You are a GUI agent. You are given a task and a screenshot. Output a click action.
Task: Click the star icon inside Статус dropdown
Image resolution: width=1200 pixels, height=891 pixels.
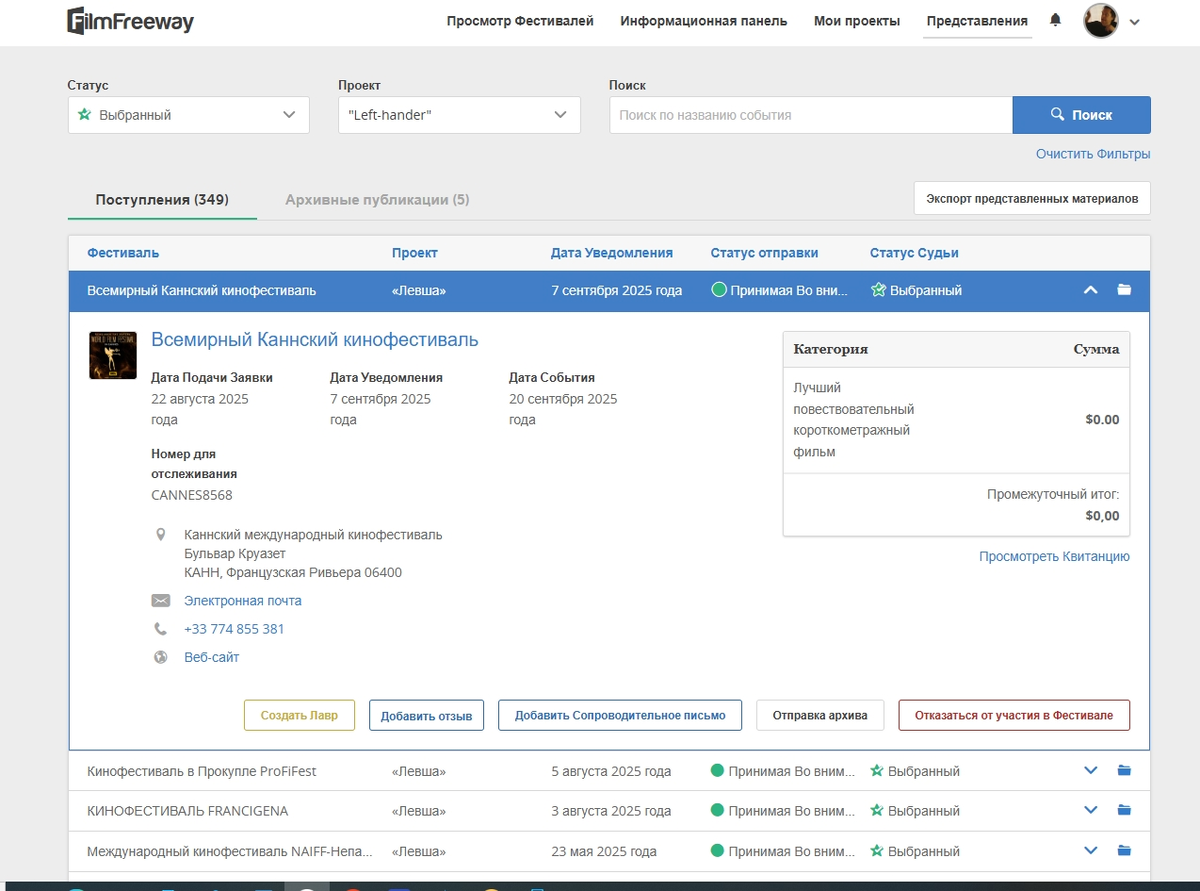click(85, 115)
